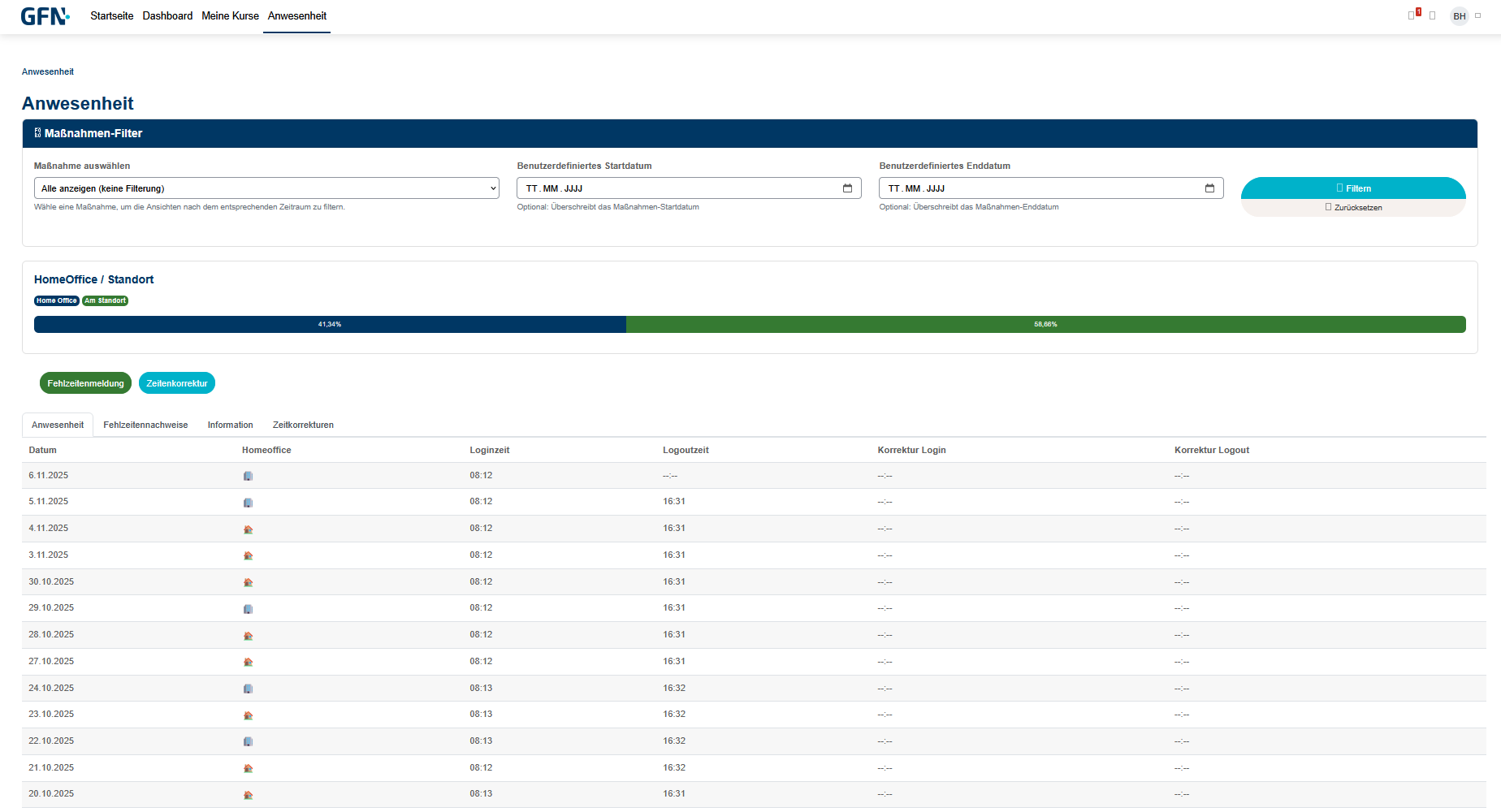Click the Home Office legend badge
Viewport: 1501px width, 812px height.
click(56, 300)
